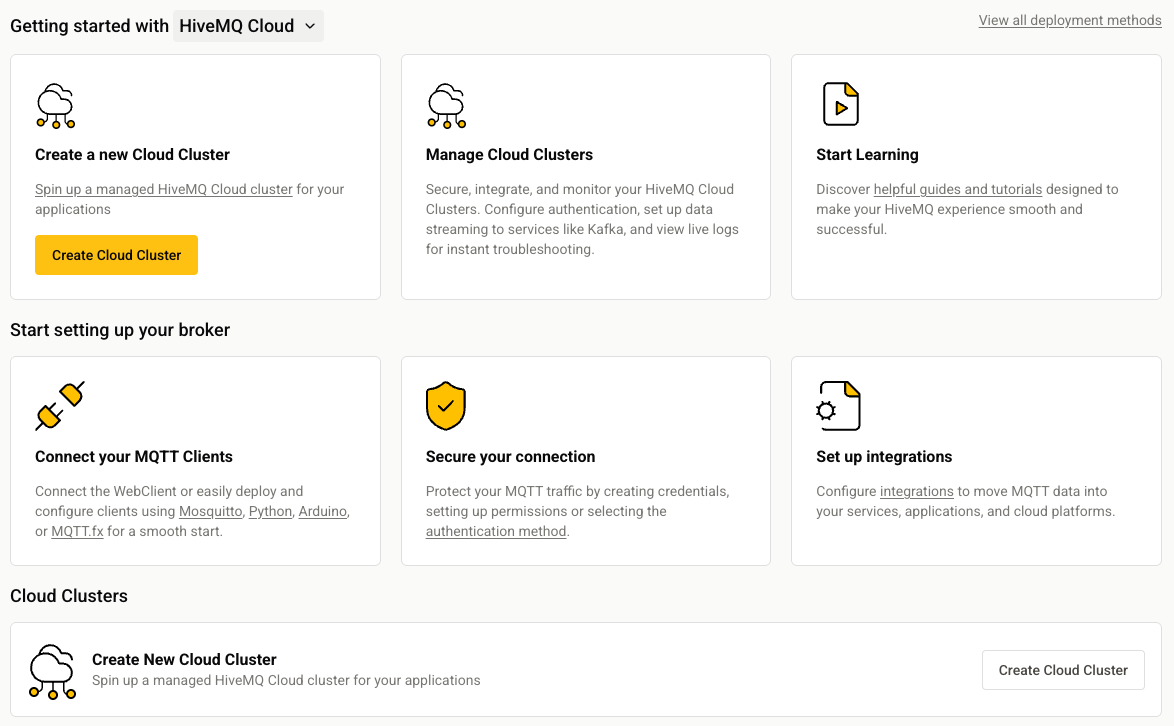Click the Create Cloud Cluster yellow button
This screenshot has height=726, width=1174.
(116, 255)
